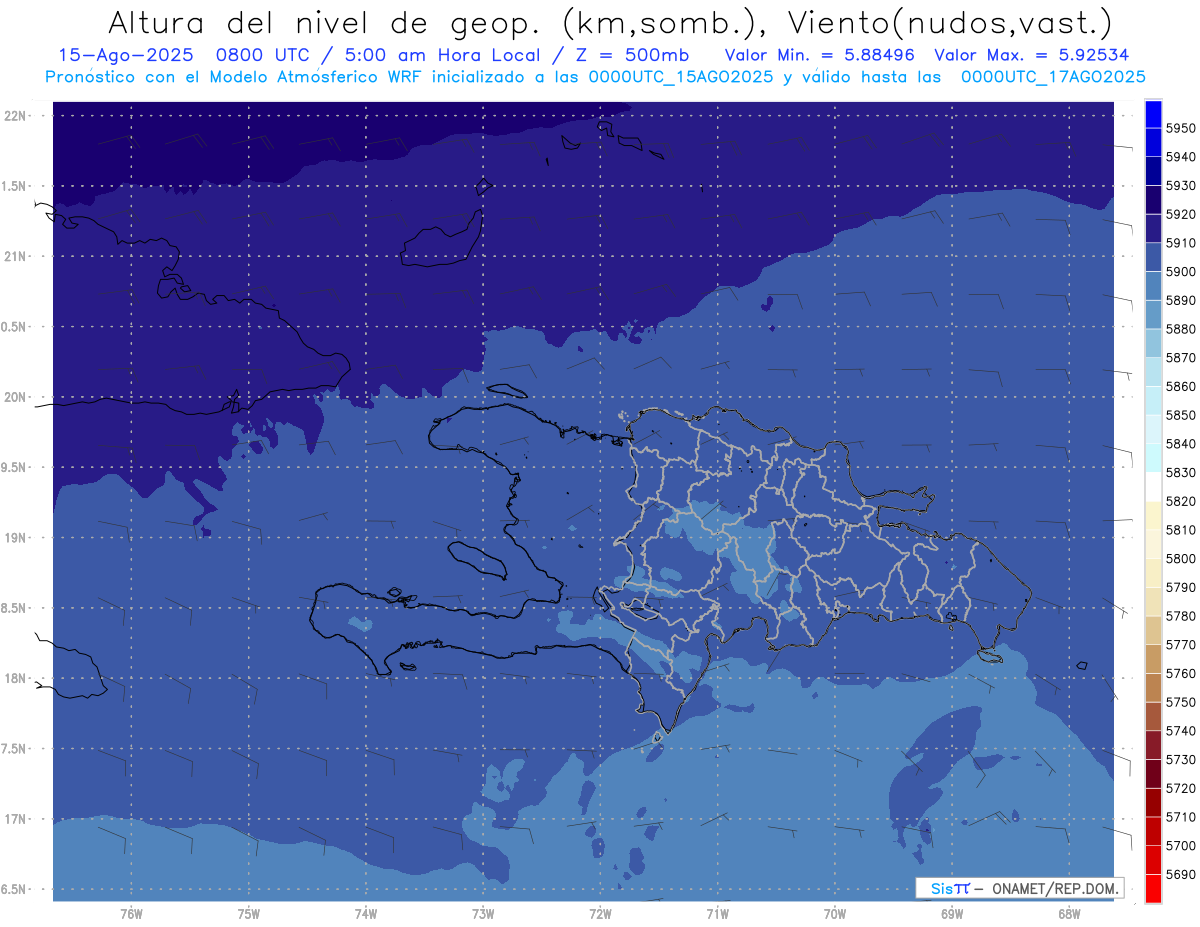Pick the colorbar swatch between 5910 and 5920
This screenshot has height=927, width=1200.
1153,229
